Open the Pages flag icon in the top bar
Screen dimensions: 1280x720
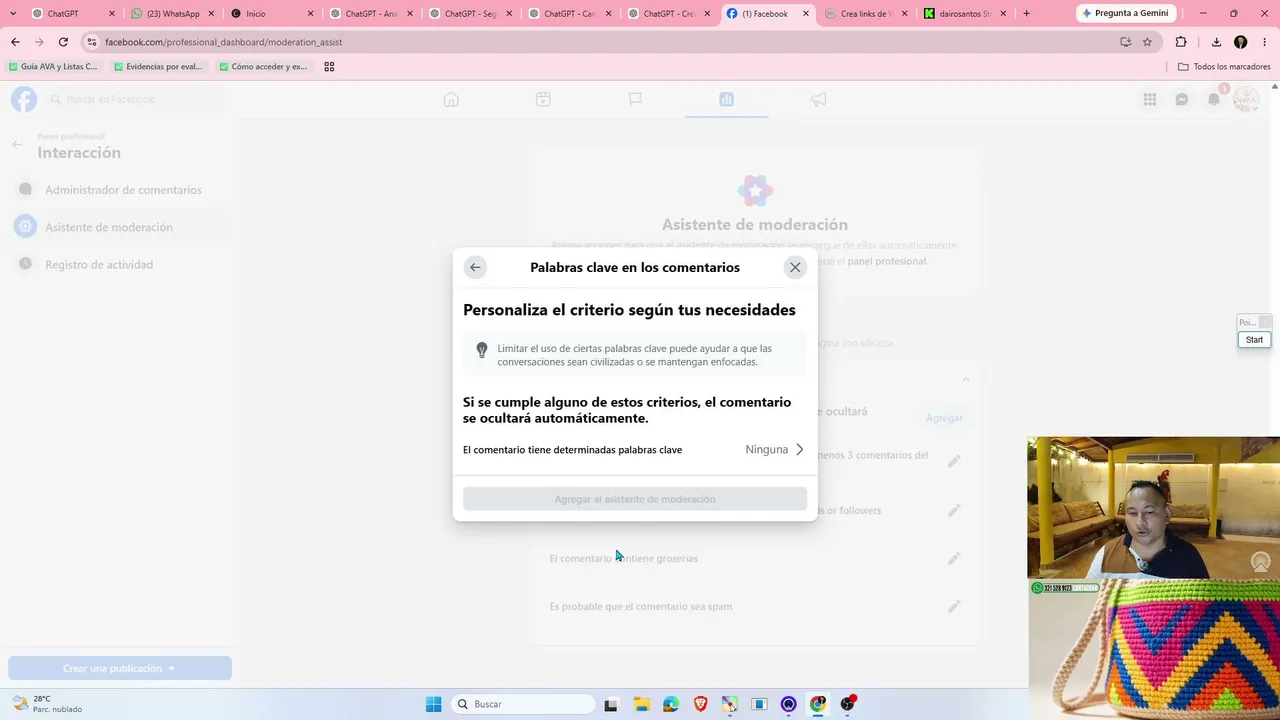click(635, 99)
